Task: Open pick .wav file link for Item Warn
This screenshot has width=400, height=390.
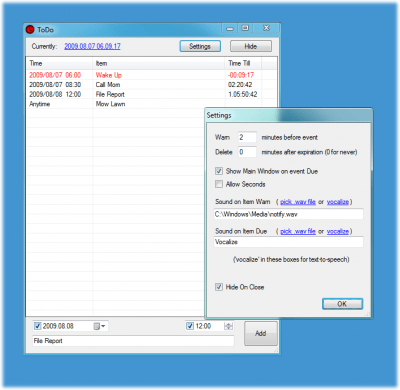Action: 298,202
